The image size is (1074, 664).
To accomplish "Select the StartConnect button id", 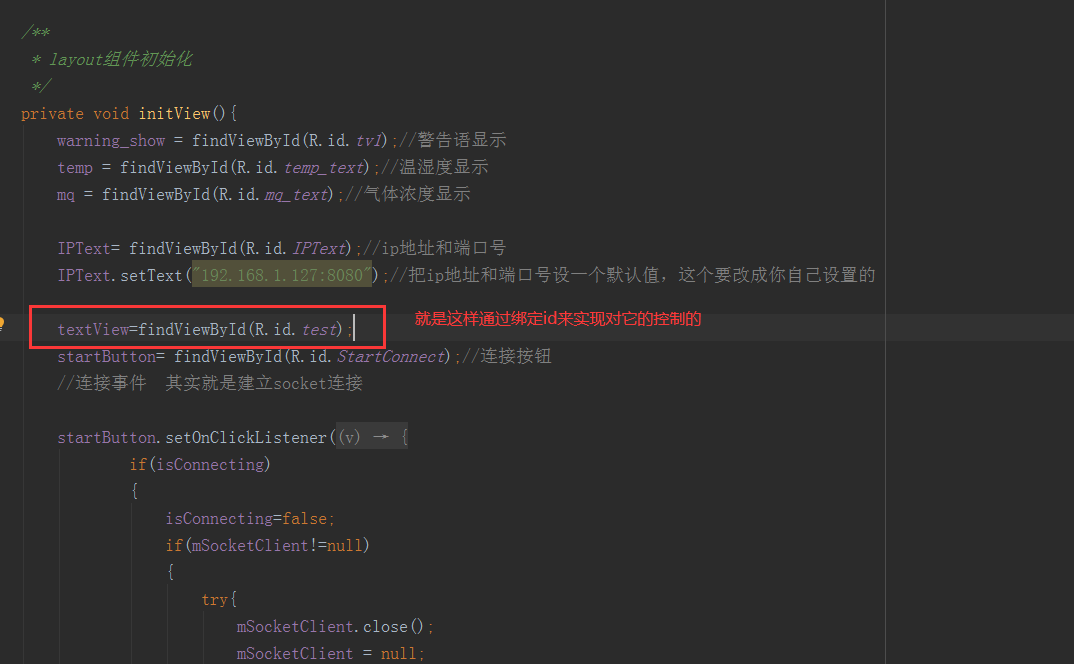I will pos(389,355).
